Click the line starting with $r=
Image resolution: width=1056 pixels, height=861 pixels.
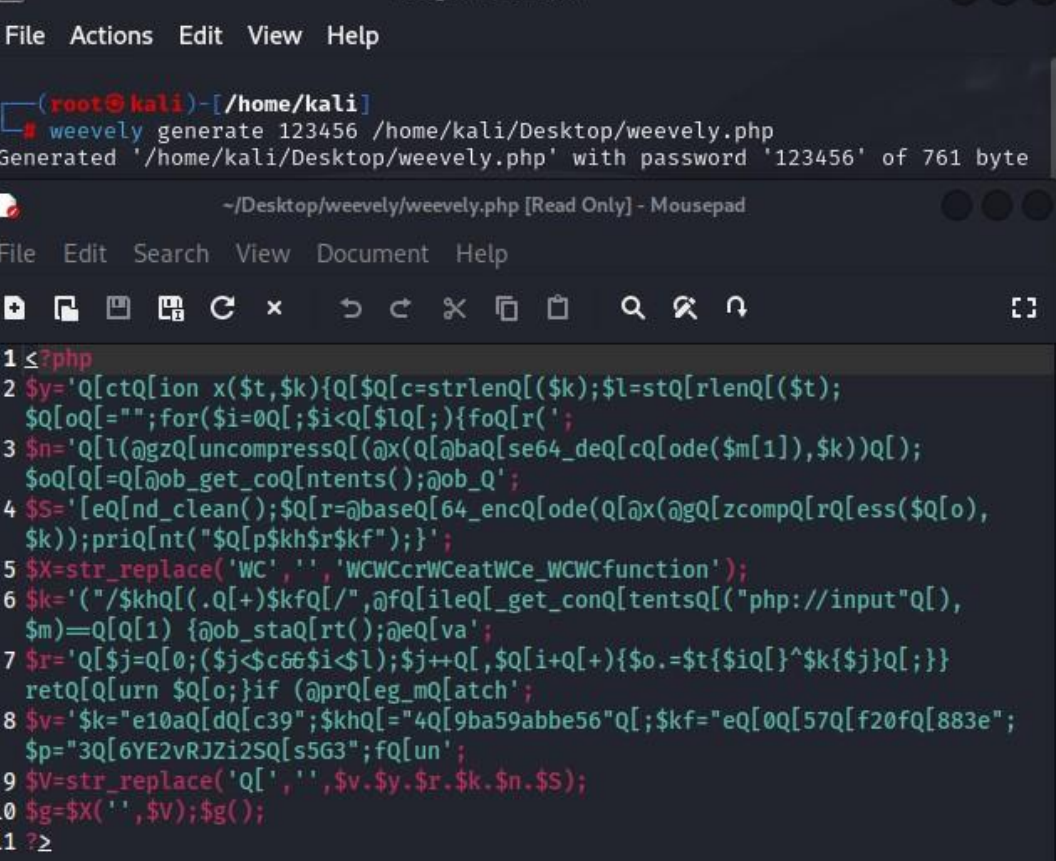[x=487, y=675]
